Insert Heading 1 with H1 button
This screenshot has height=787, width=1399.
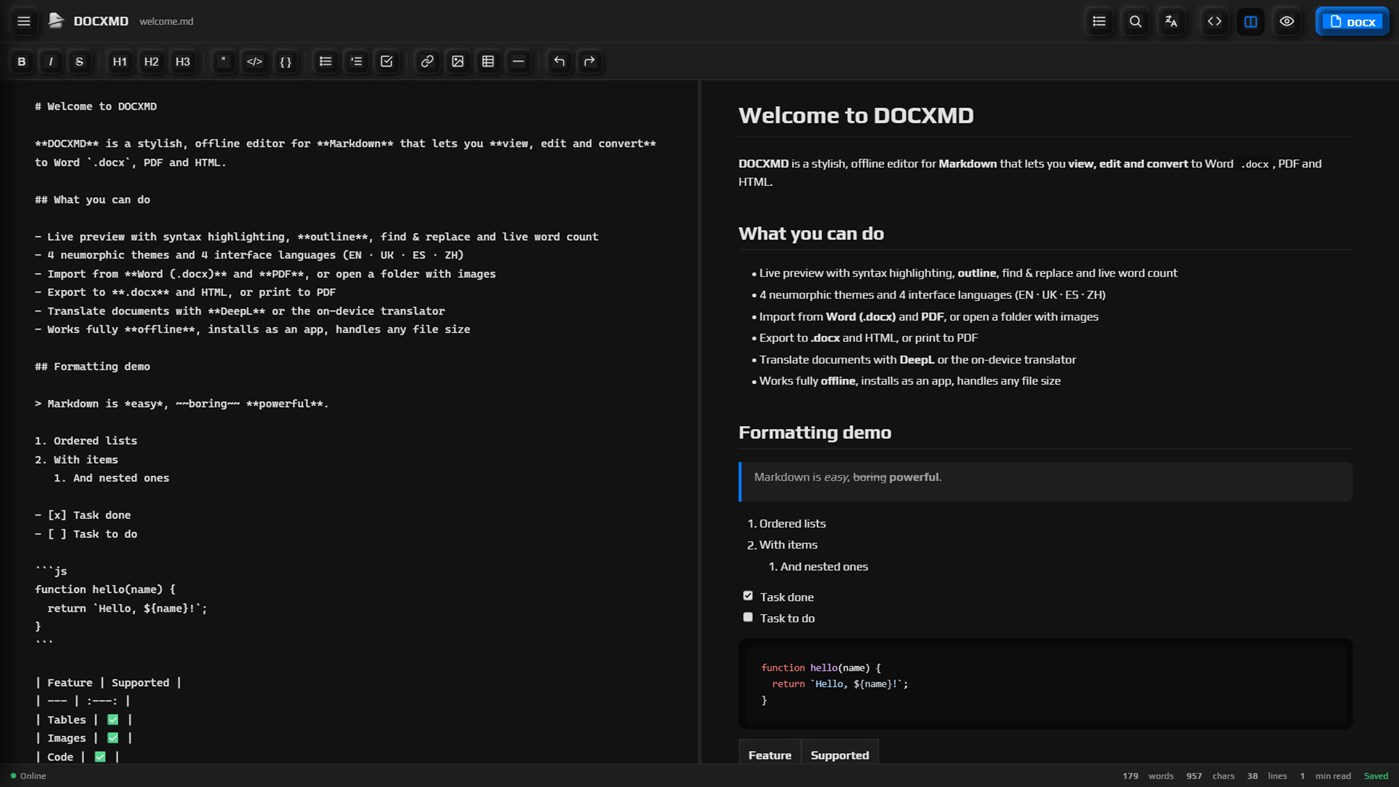[120, 62]
